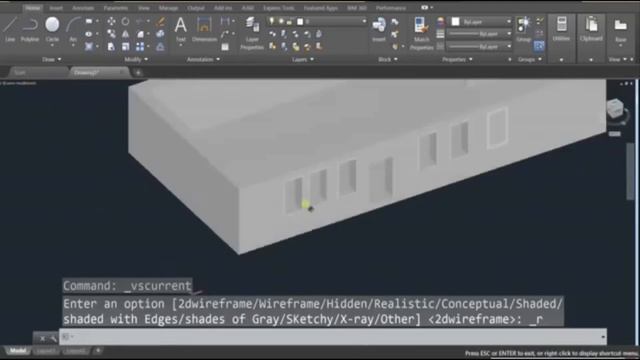Switch to the Parametric ribbon tab

click(x=116, y=8)
